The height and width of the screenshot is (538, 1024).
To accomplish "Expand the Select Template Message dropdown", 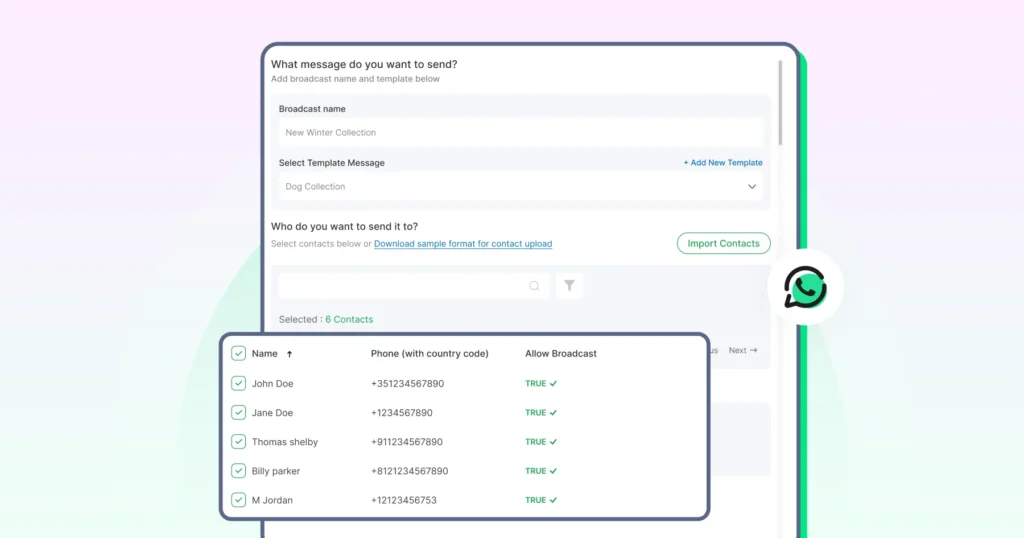I will click(520, 187).
